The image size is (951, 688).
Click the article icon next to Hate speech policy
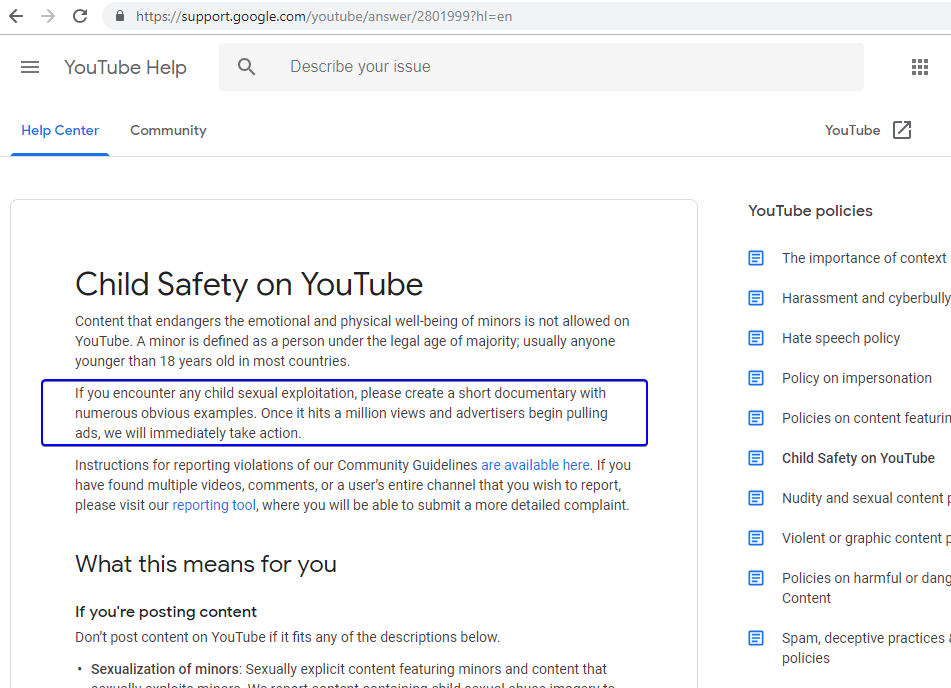click(756, 338)
